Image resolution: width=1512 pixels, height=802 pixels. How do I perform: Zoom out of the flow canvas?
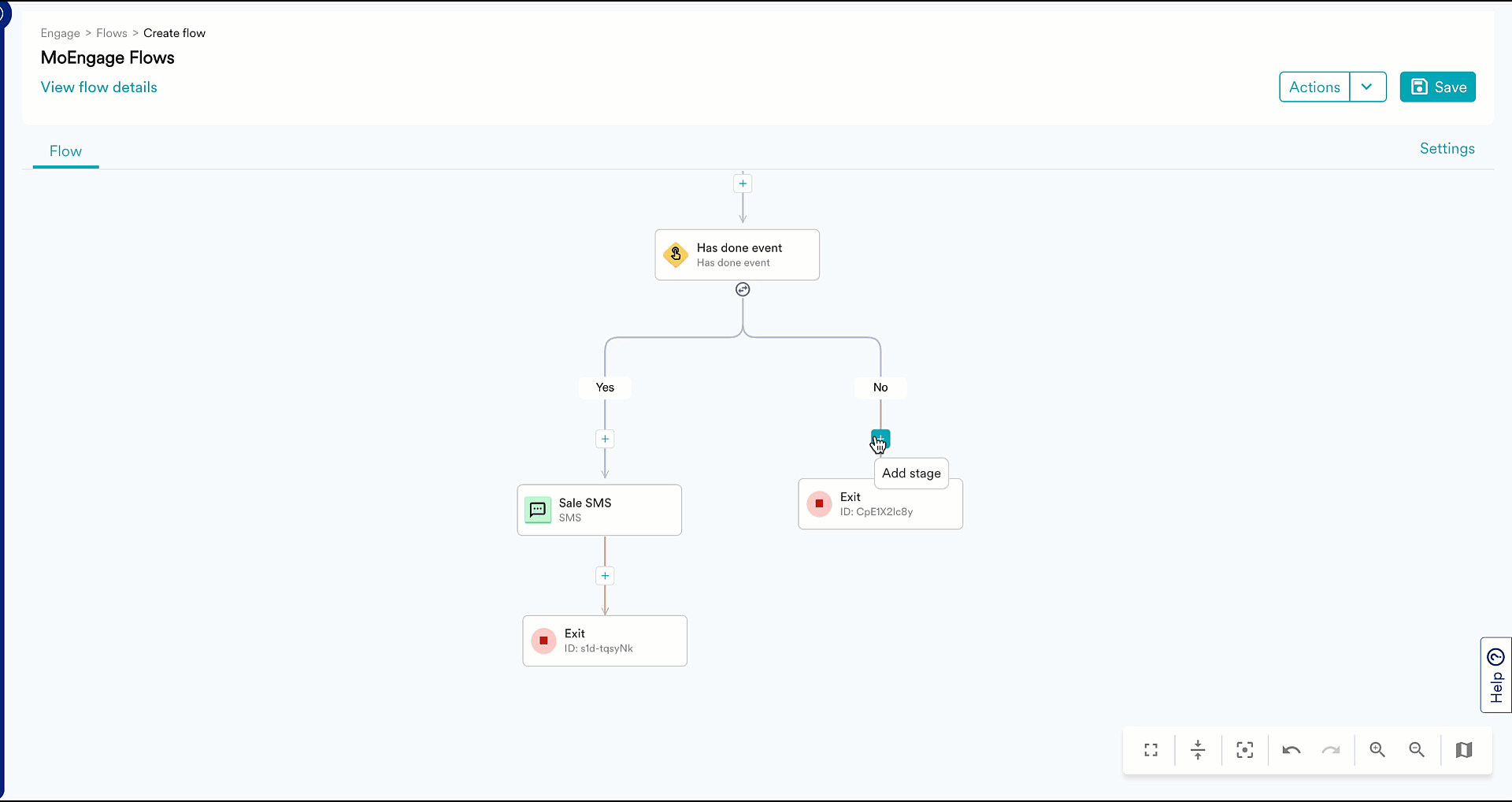tap(1417, 750)
